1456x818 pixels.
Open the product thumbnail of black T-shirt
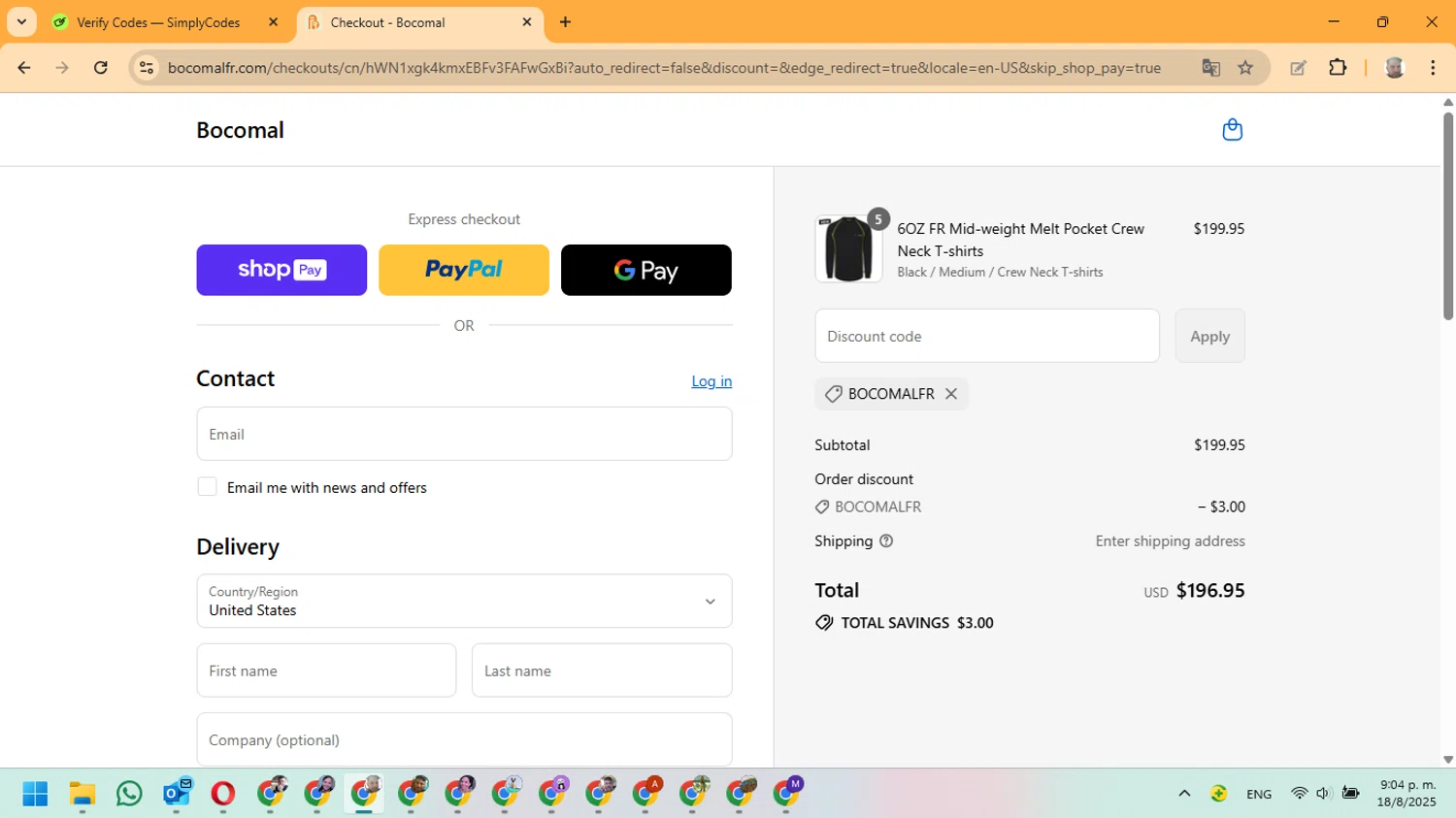tap(848, 249)
